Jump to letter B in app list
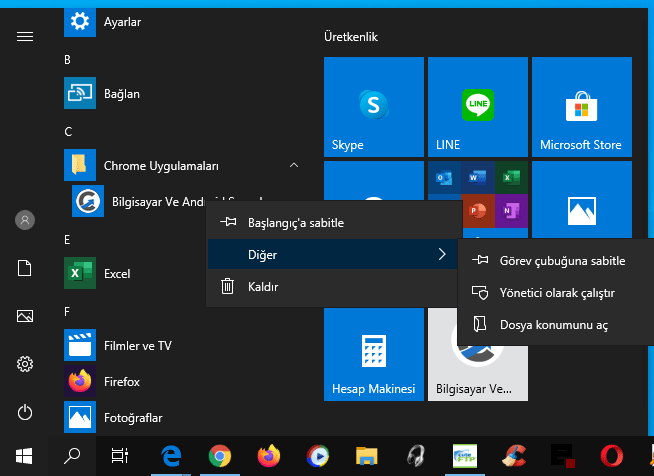This screenshot has width=654, height=476. click(67, 60)
